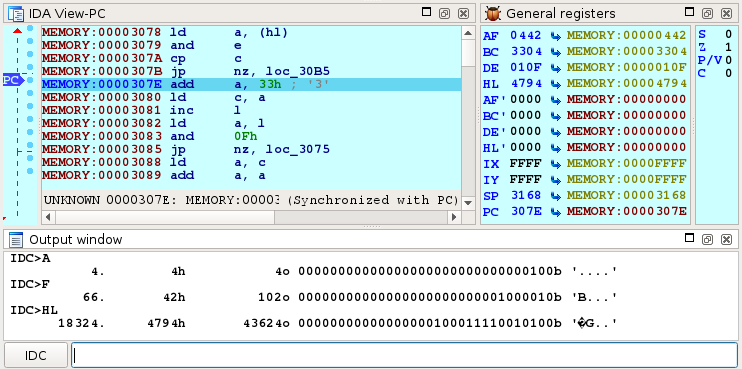Float the IDA View-PC panel
Viewport: 742px width, 369px height.
coord(444,13)
